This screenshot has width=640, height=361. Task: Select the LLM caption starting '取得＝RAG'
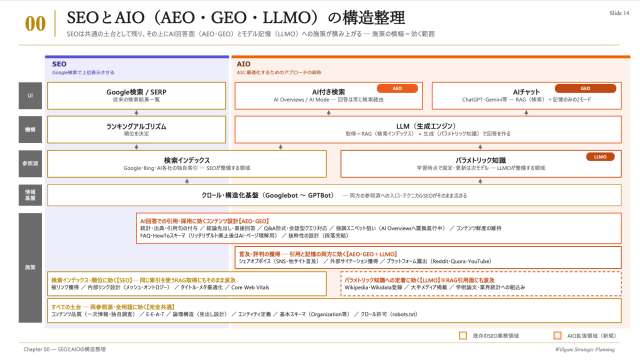428,134
